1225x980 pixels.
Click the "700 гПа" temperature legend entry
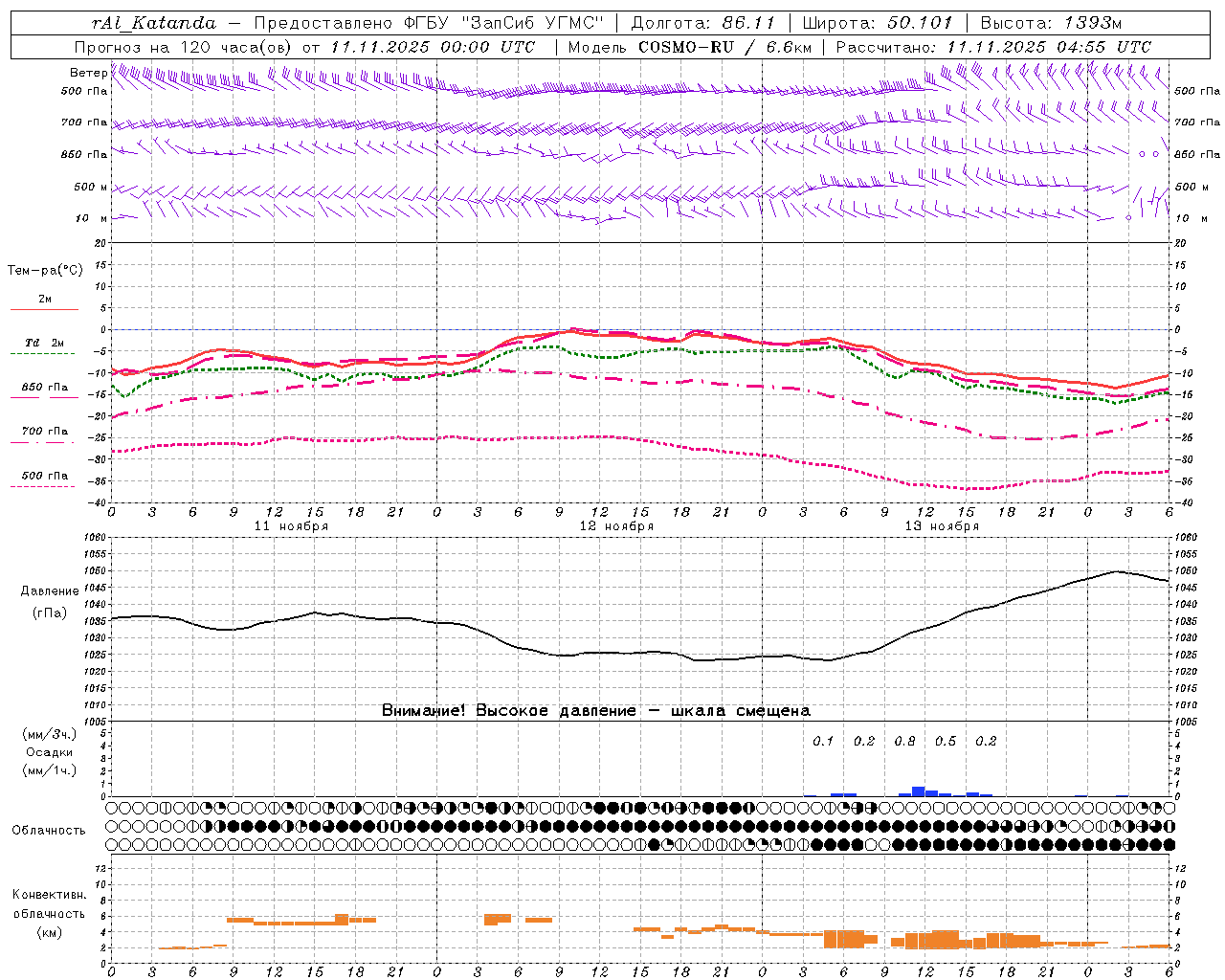(45, 431)
